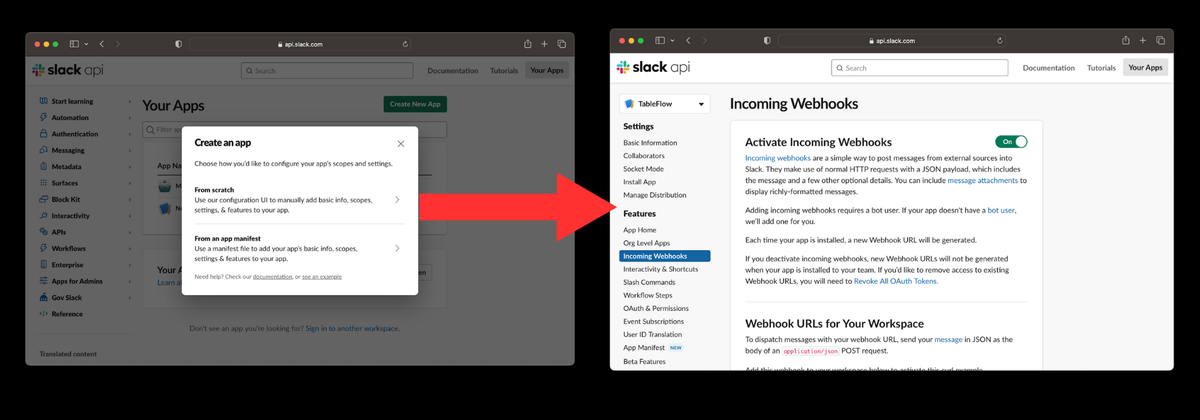Image resolution: width=1200 pixels, height=420 pixels.
Task: Expand Interactivity chevron in left sidebar
Action: click(130, 215)
